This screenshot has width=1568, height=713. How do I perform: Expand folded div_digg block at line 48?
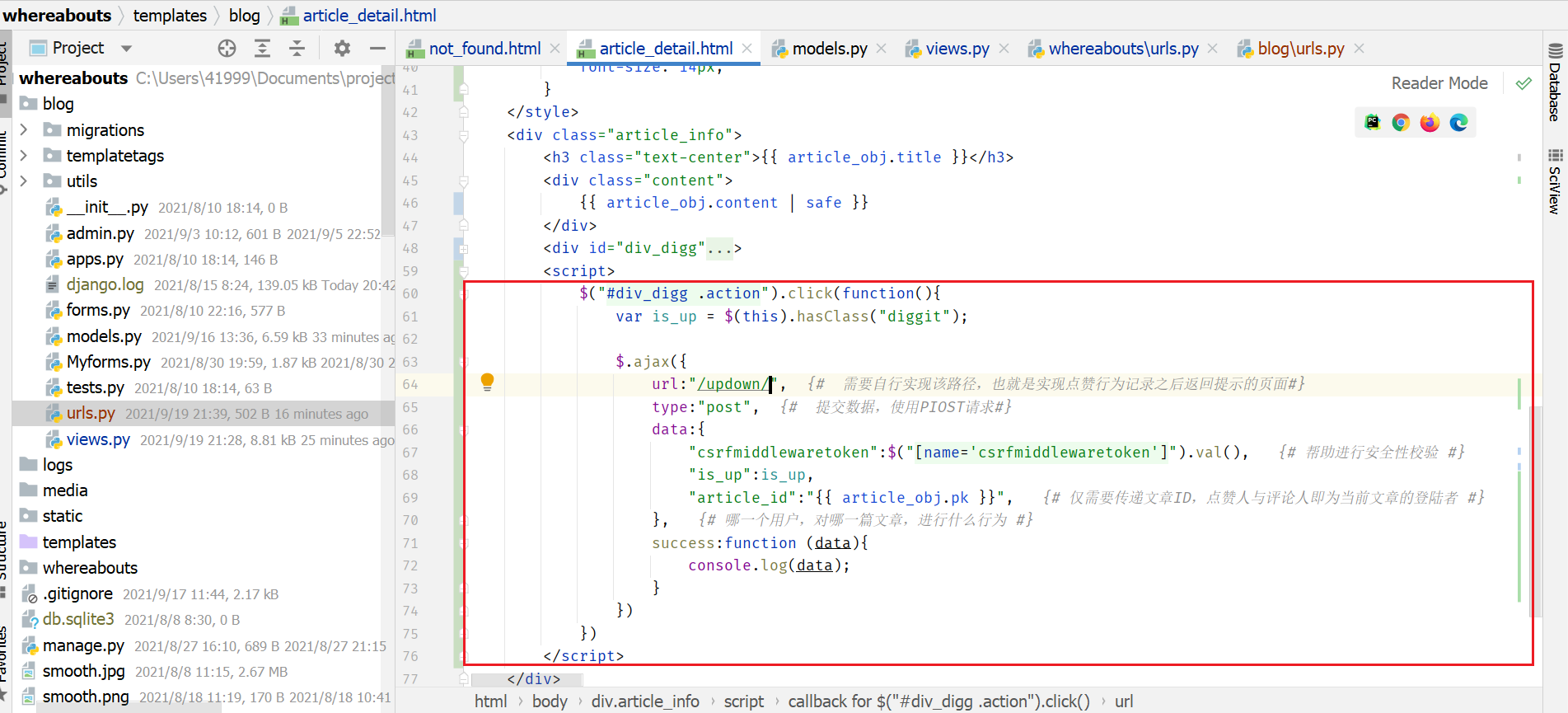click(463, 248)
